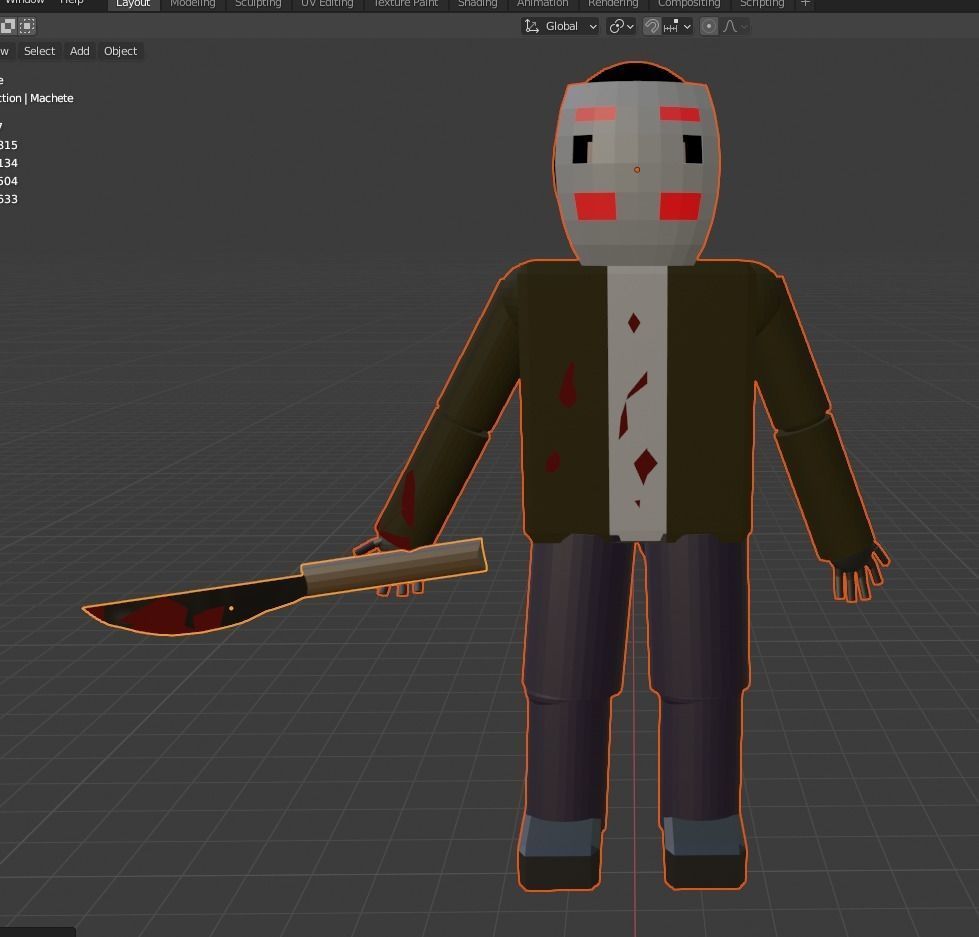
Task: Switch to the Layout workspace tab
Action: (133, 4)
